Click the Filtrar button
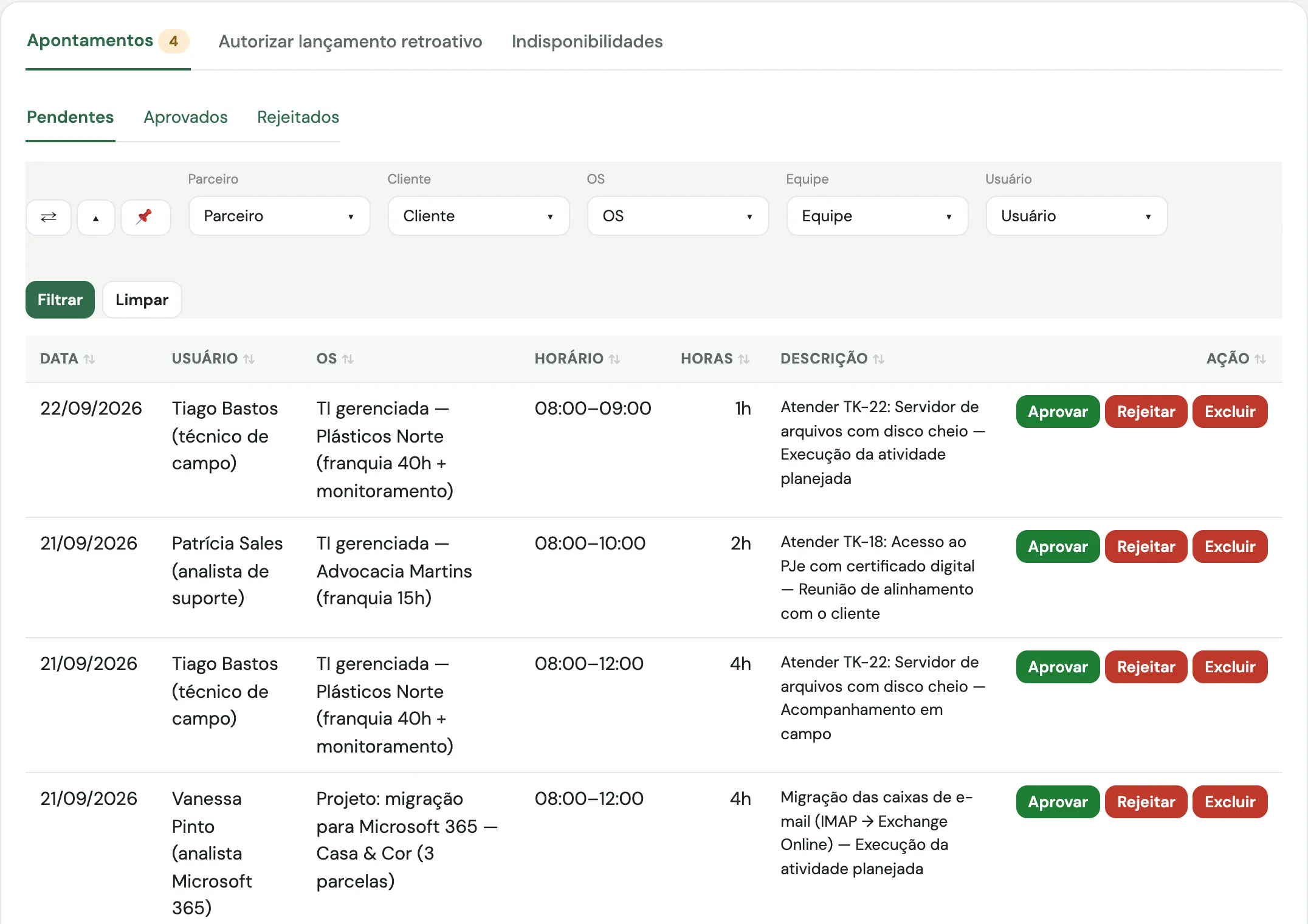1308x924 pixels. pyautogui.click(x=60, y=300)
